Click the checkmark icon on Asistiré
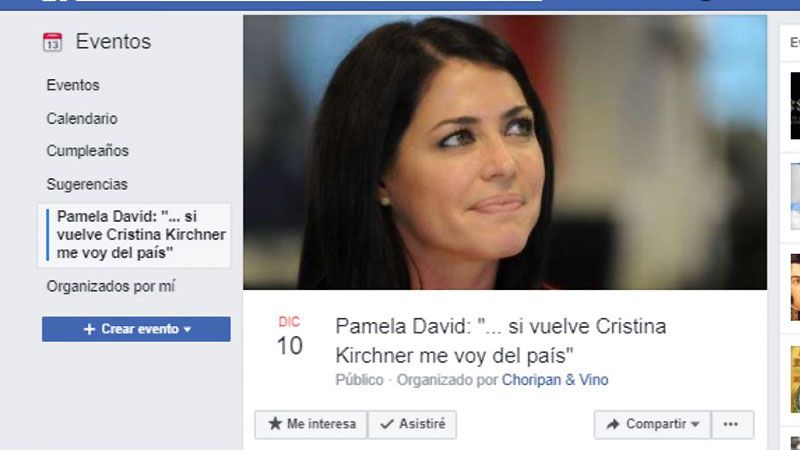This screenshot has height=450, width=800. pyautogui.click(x=387, y=424)
